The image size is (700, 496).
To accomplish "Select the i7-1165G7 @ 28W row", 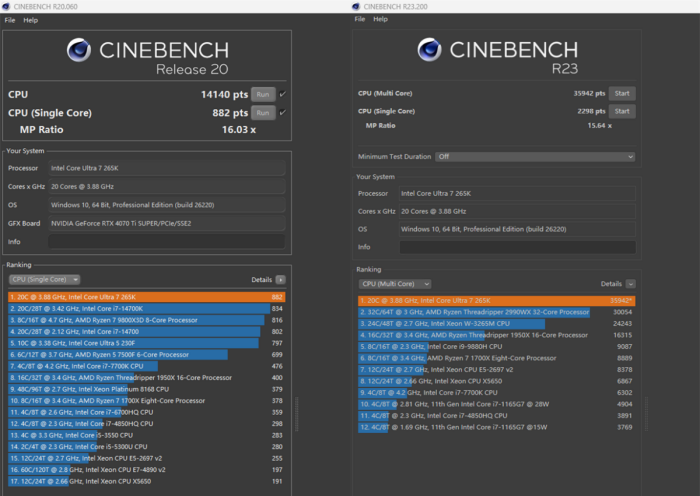I will (x=497, y=404).
